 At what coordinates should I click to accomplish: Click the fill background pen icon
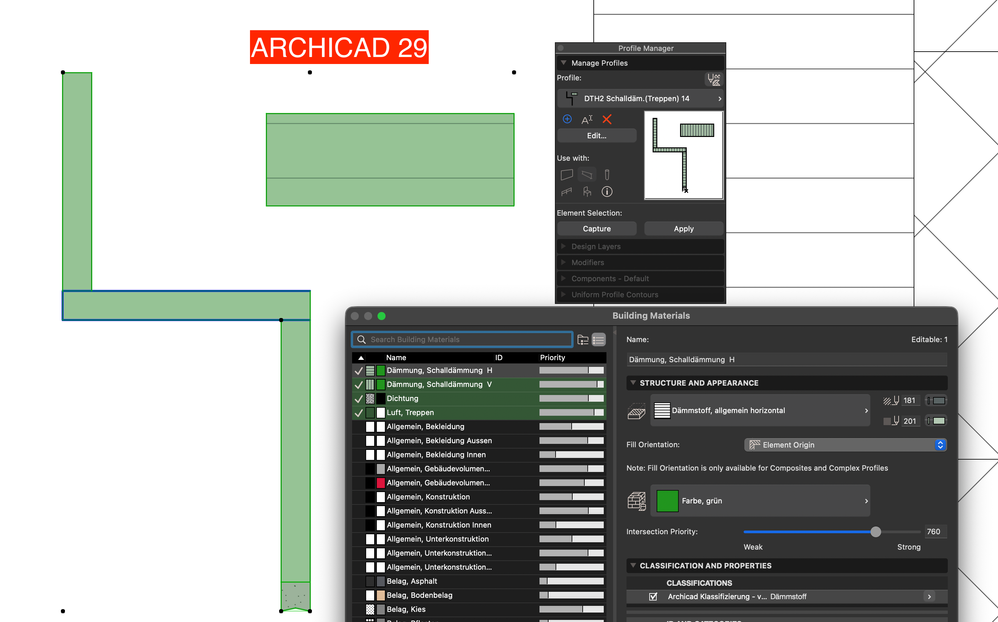click(891, 421)
